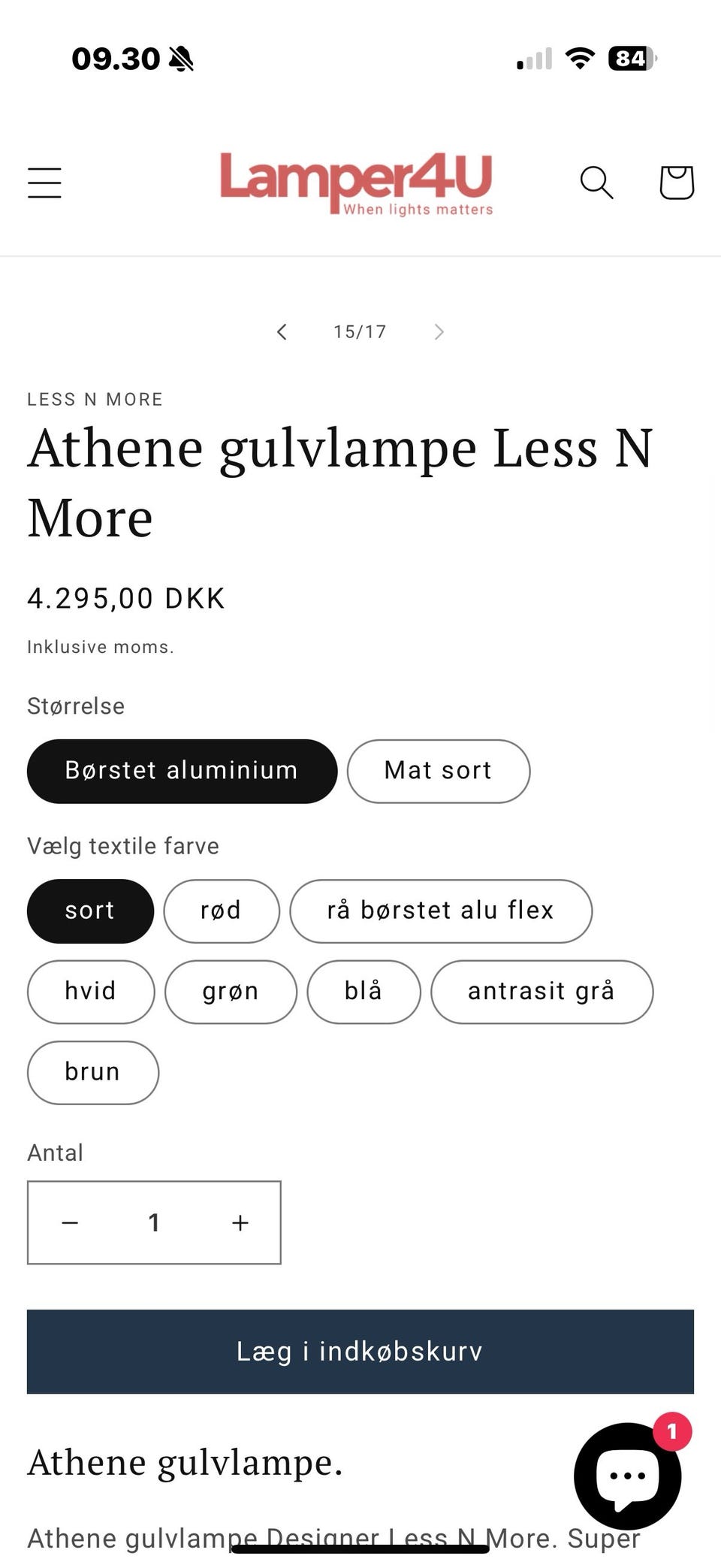Choose the rå børstet alu flex textile
Viewport: 721px width, 1568px height.
tap(441, 911)
